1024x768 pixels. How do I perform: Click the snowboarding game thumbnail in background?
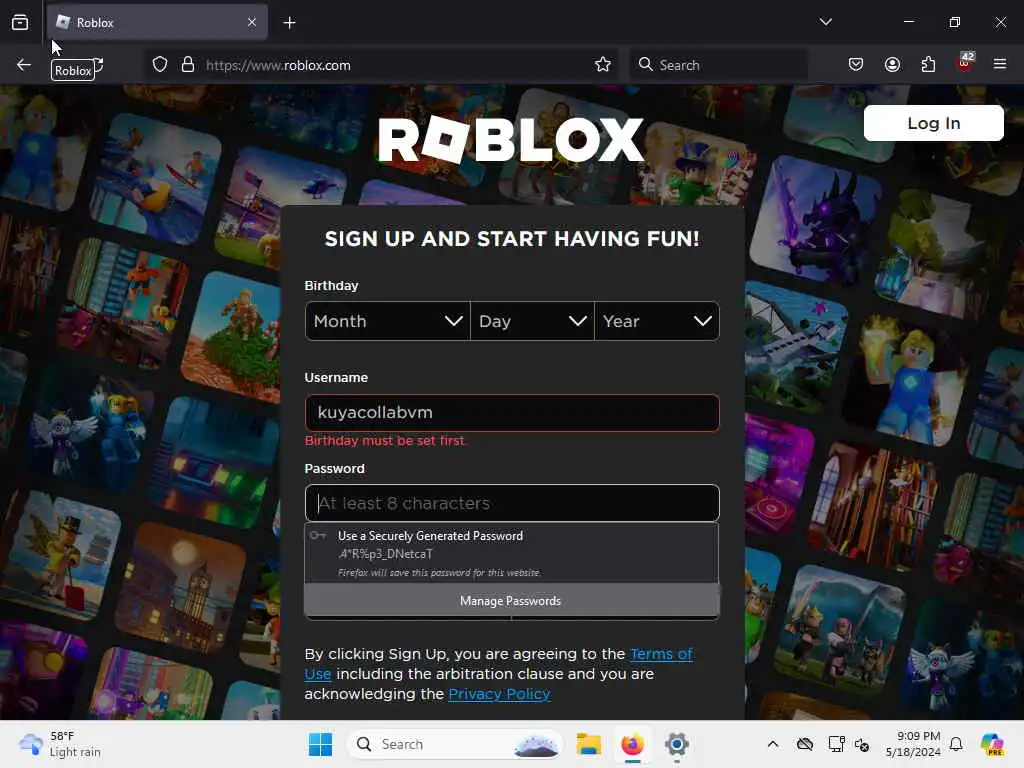coord(157,178)
